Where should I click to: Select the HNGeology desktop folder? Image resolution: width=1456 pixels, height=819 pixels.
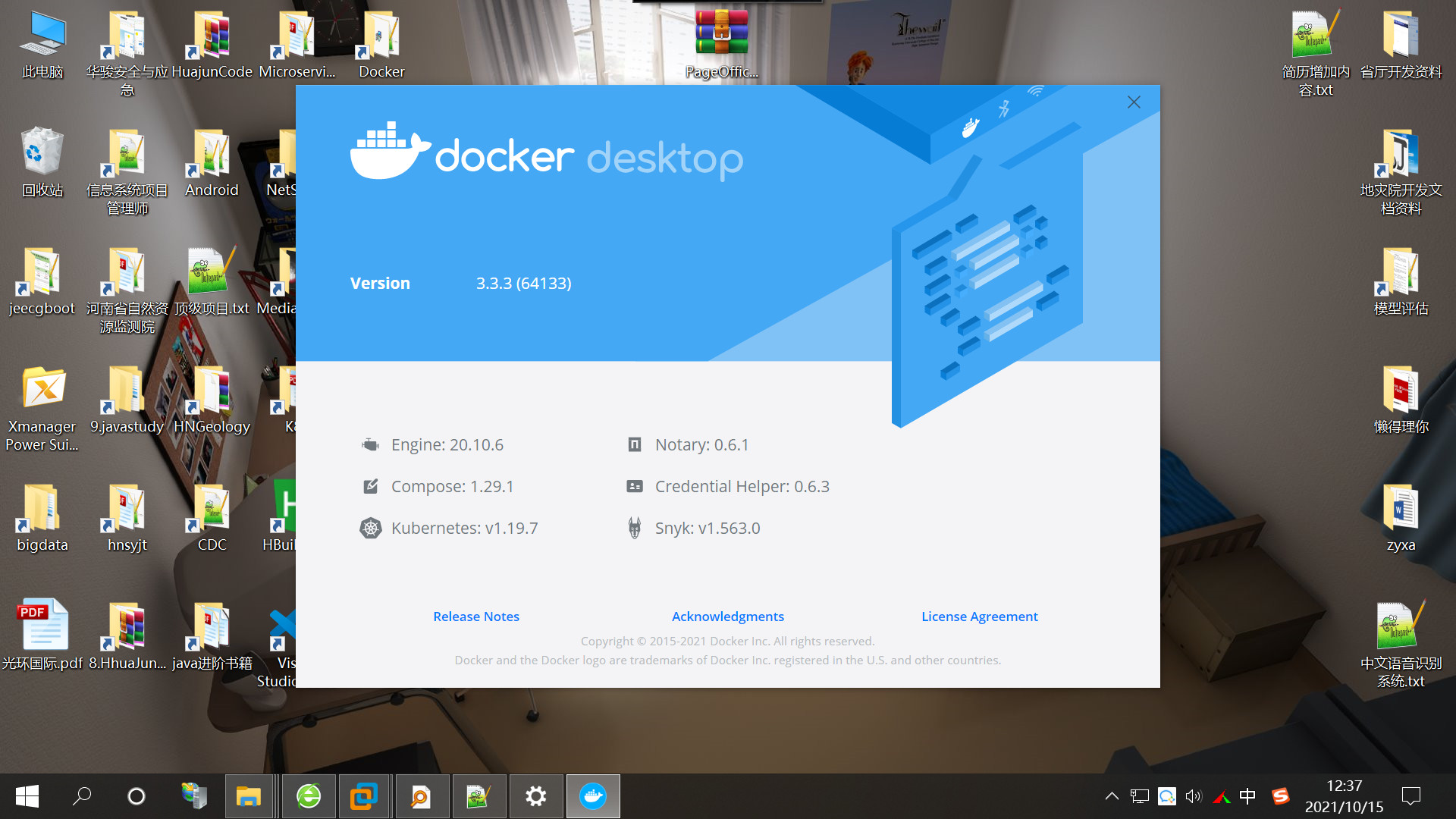tap(212, 400)
